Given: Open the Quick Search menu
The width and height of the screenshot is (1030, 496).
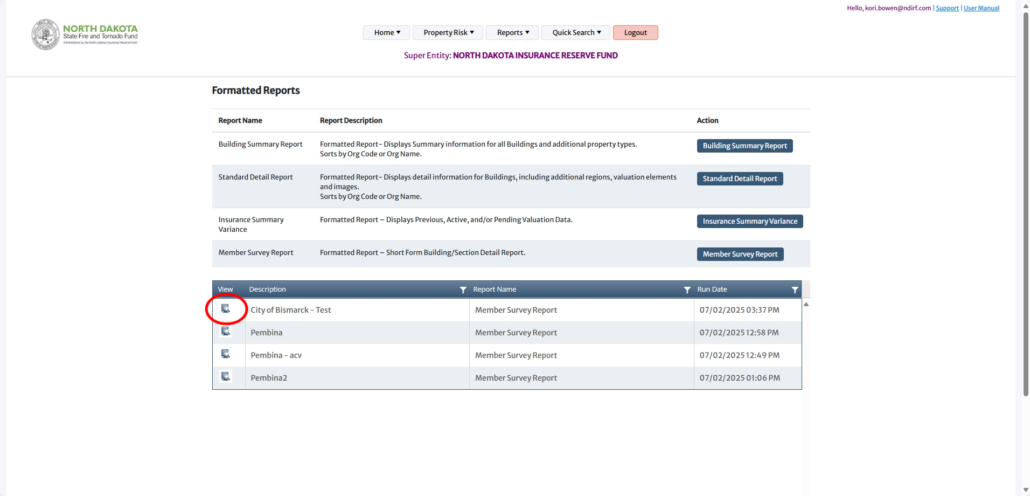Looking at the screenshot, I should point(575,33).
